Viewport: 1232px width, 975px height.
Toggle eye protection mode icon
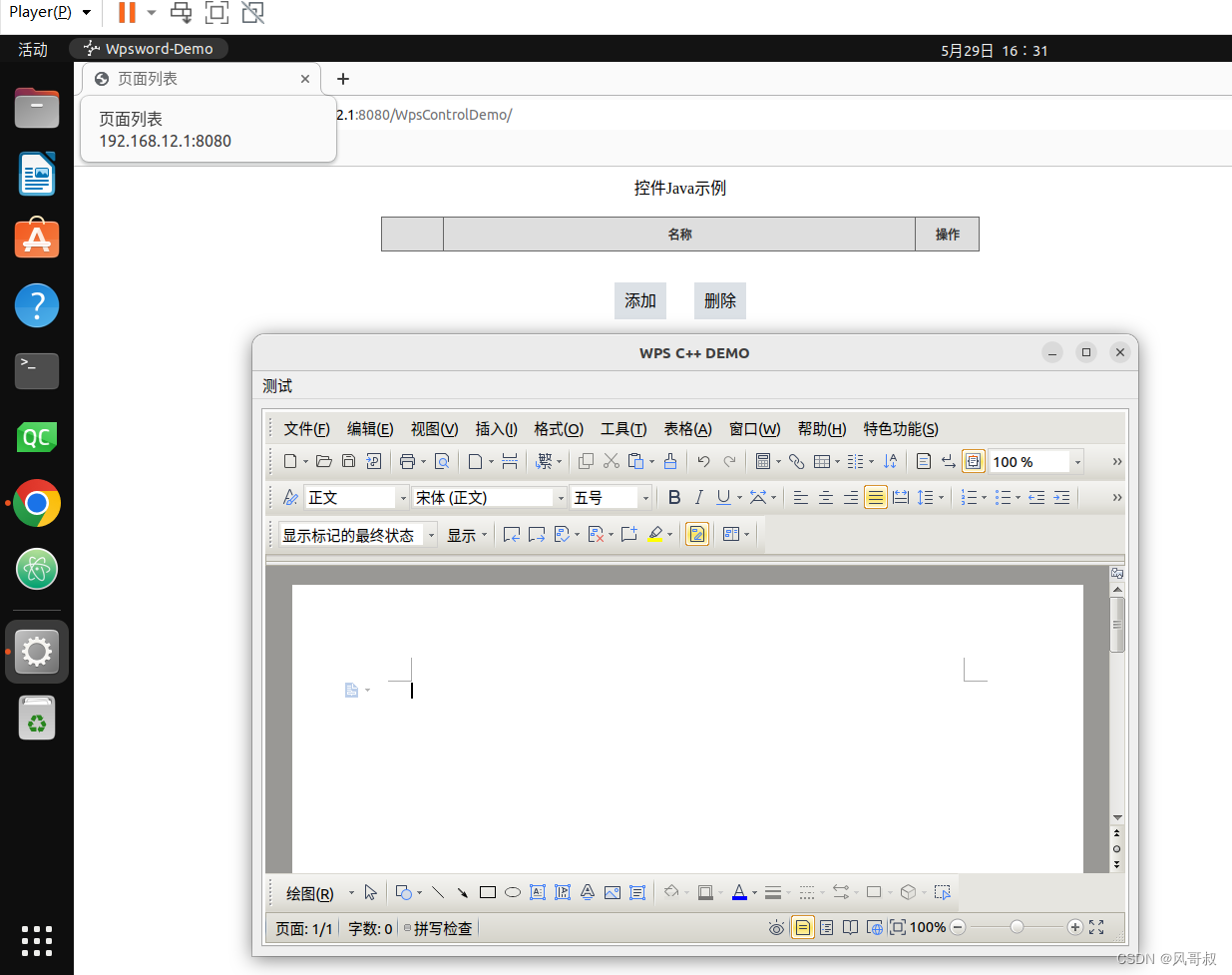(776, 928)
